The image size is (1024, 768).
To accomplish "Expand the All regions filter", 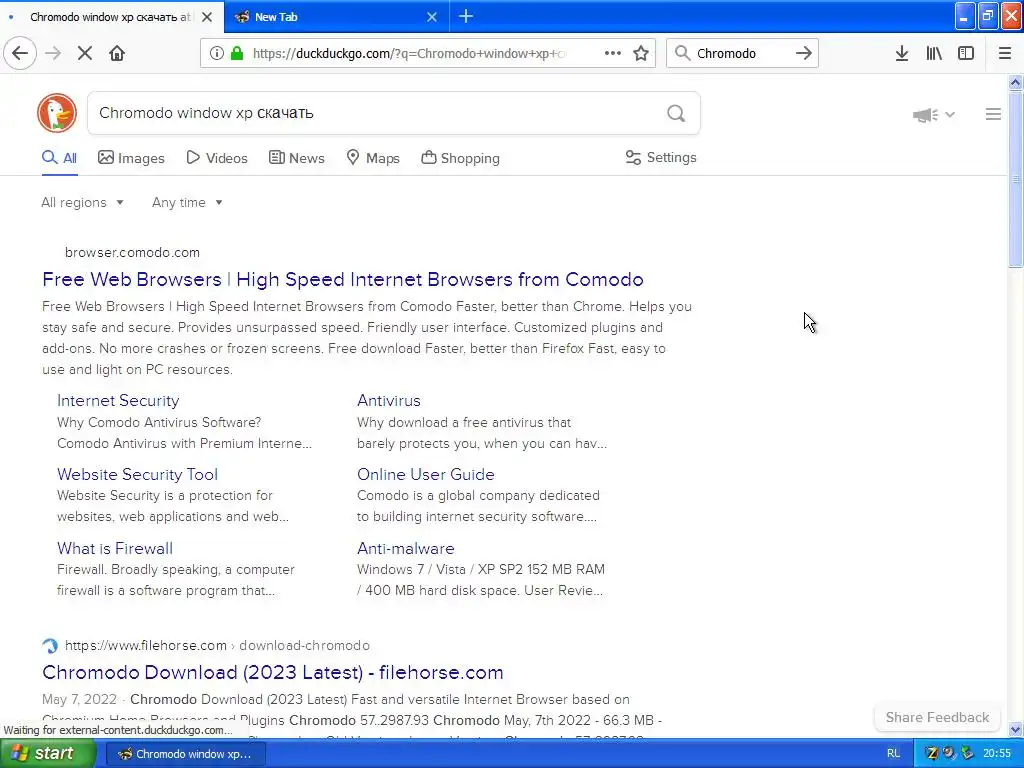I will click(x=82, y=202).
